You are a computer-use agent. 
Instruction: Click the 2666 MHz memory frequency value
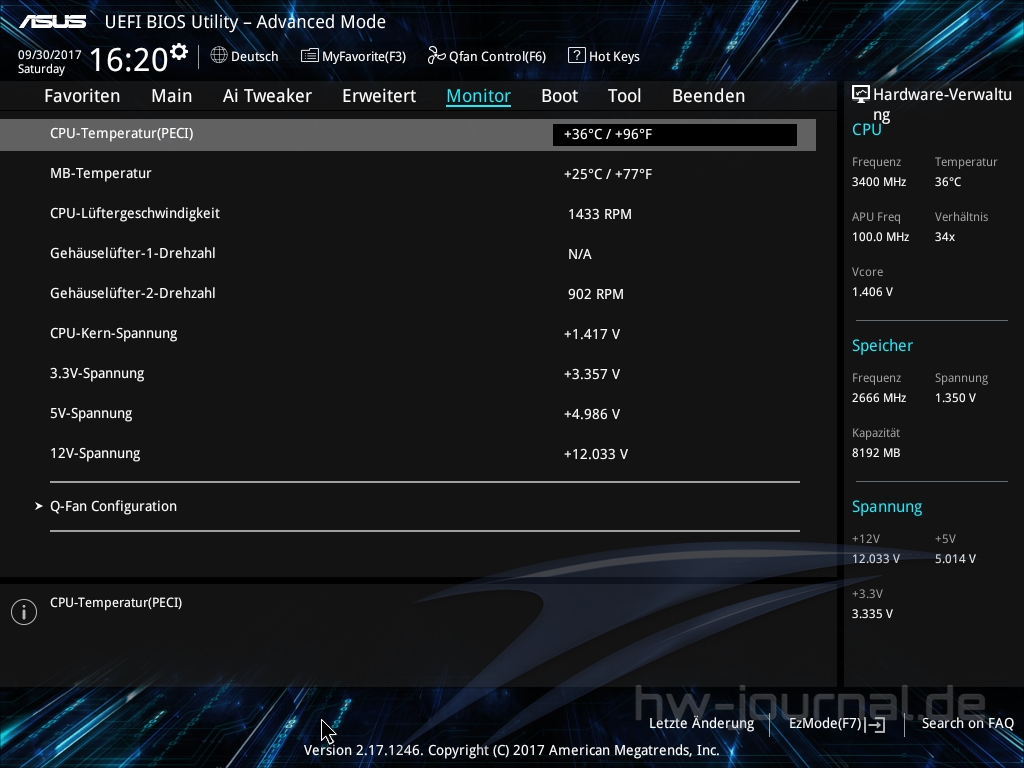click(879, 398)
